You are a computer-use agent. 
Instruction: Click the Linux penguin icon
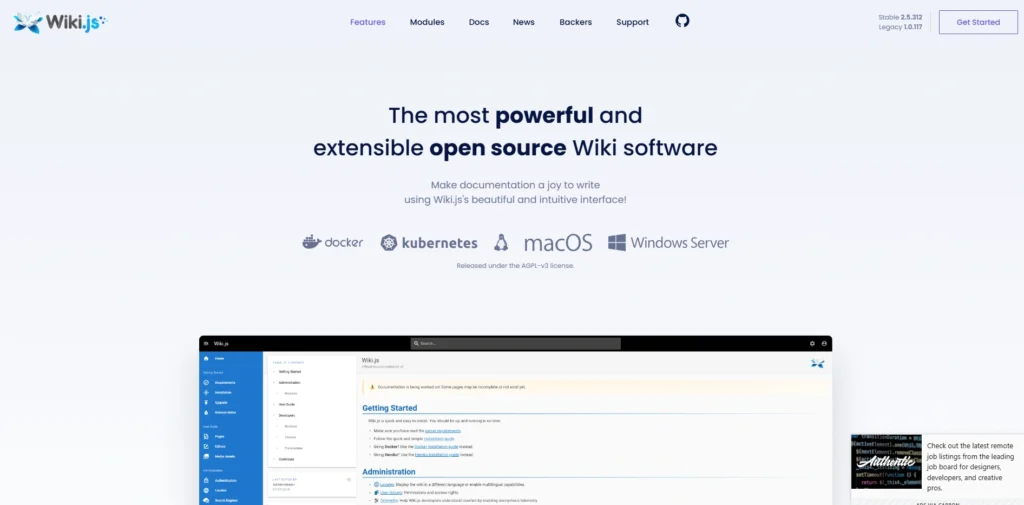pyautogui.click(x=501, y=242)
